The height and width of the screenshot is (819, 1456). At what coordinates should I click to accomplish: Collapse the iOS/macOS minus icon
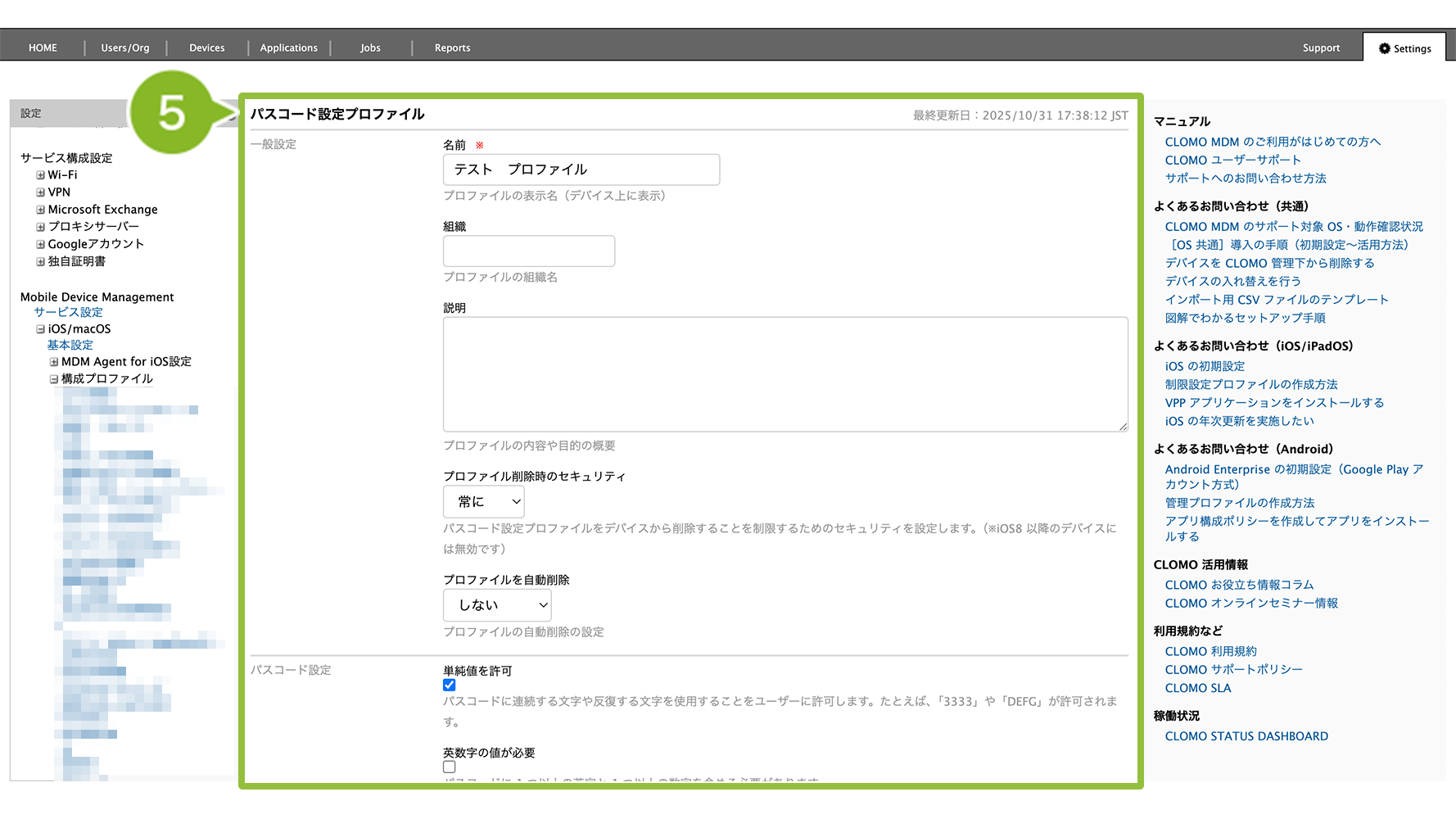[40, 329]
